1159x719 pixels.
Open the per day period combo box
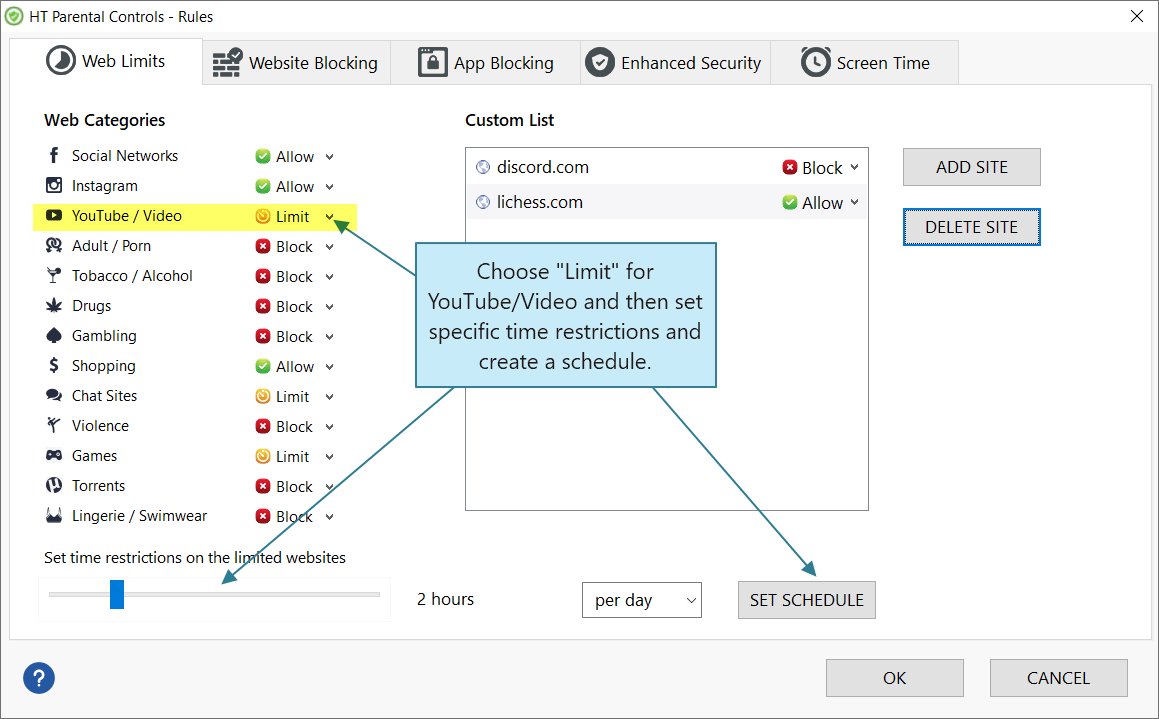click(642, 600)
